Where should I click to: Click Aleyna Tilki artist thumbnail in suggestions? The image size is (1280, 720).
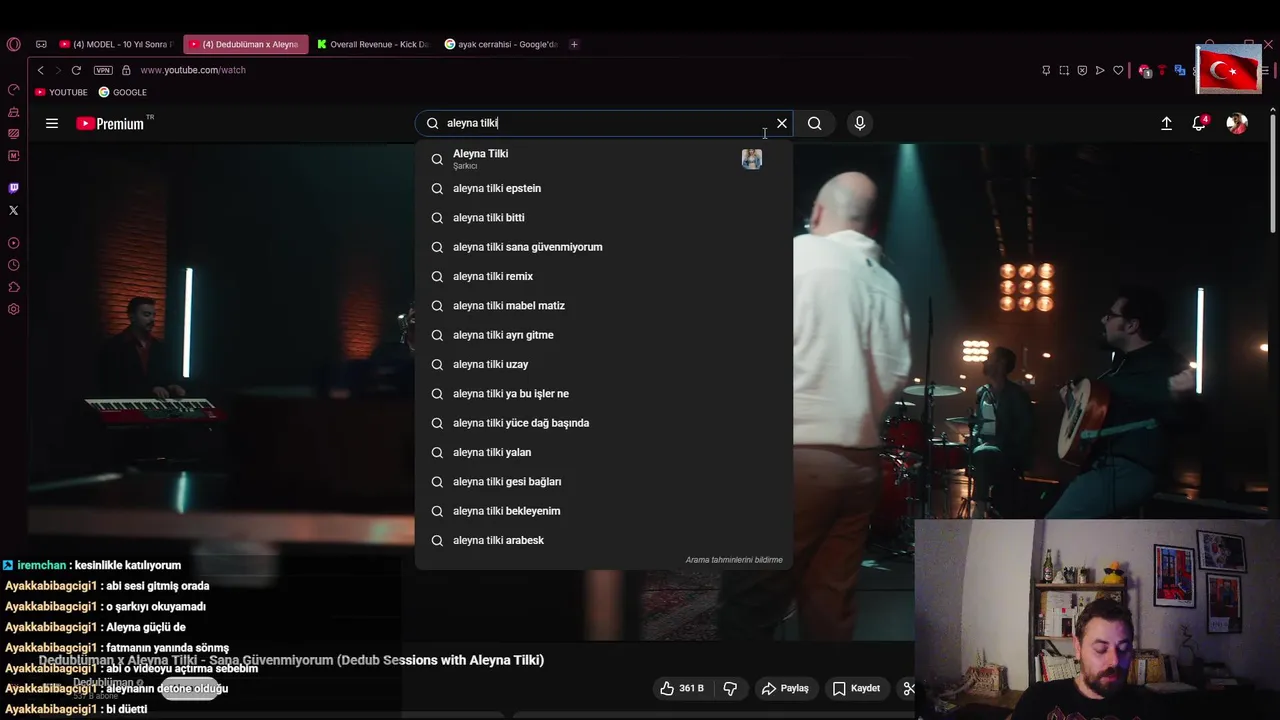pyautogui.click(x=752, y=159)
